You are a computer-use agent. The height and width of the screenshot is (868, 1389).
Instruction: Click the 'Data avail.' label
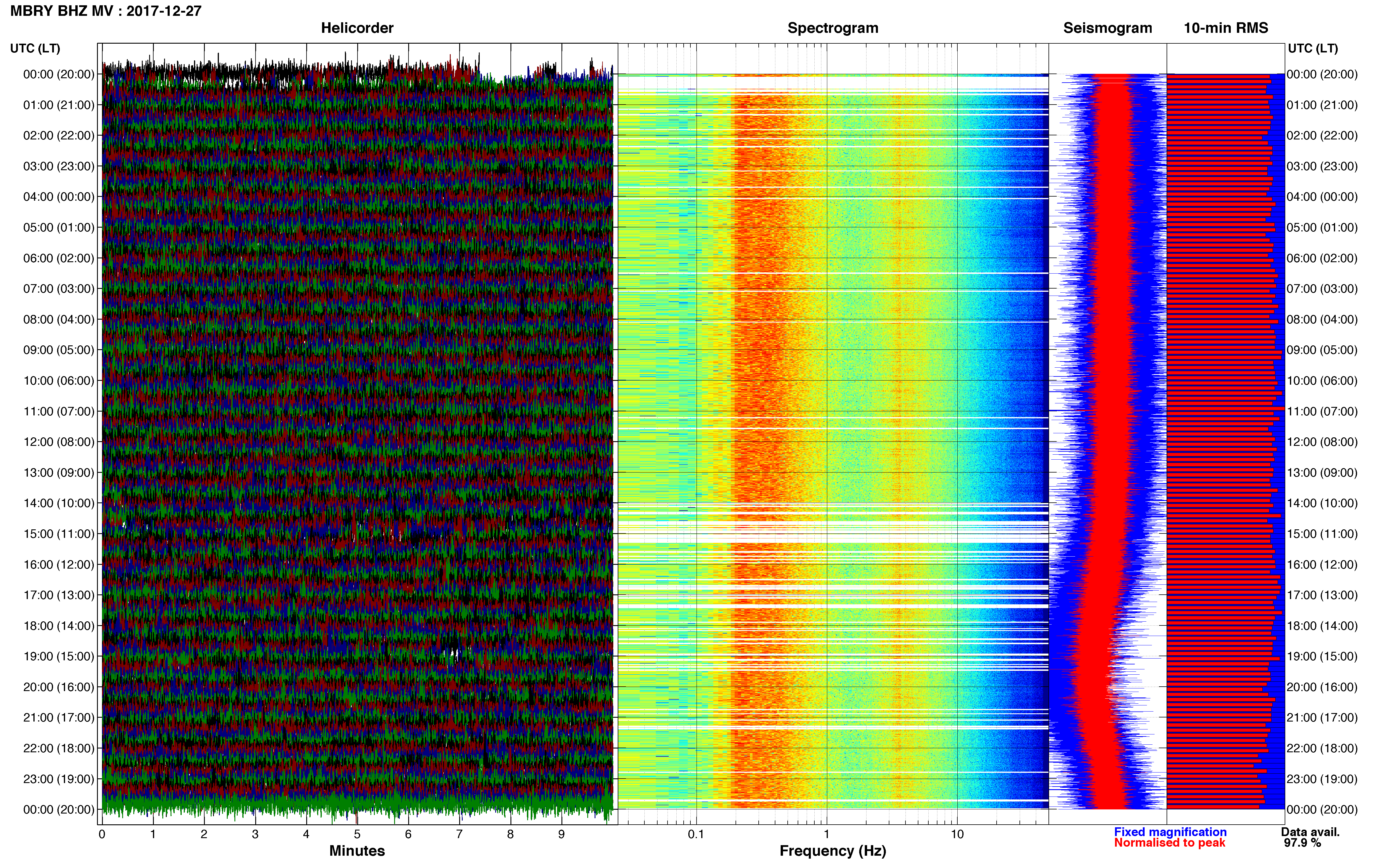(x=1310, y=832)
